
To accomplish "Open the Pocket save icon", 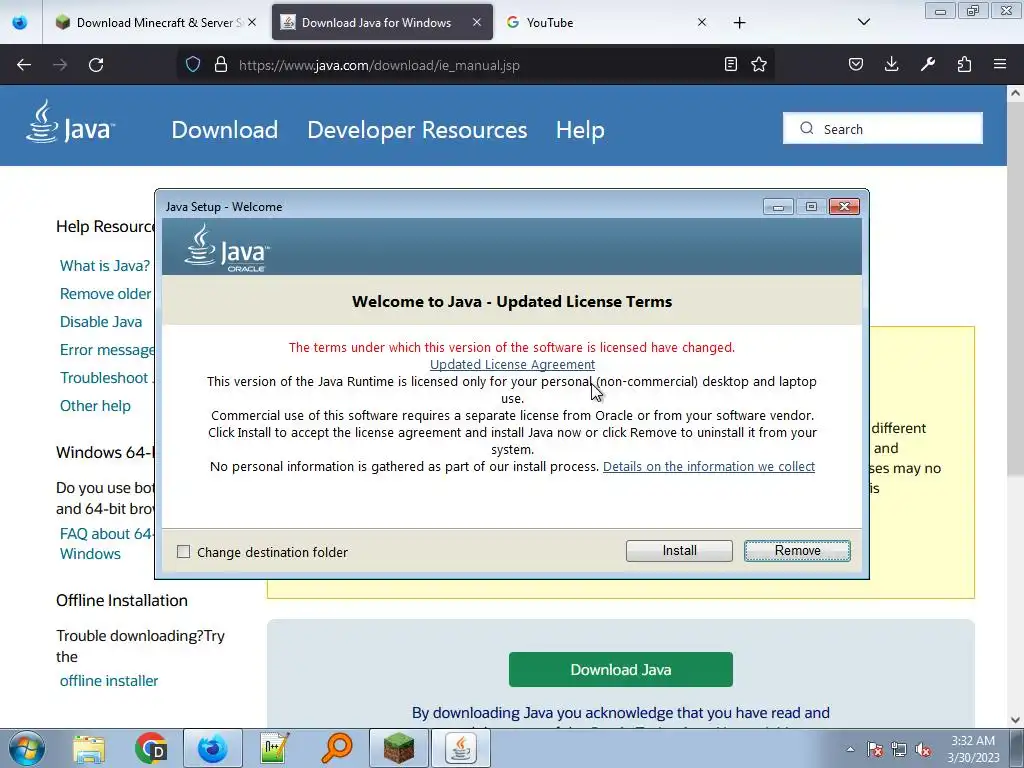I will point(856,64).
